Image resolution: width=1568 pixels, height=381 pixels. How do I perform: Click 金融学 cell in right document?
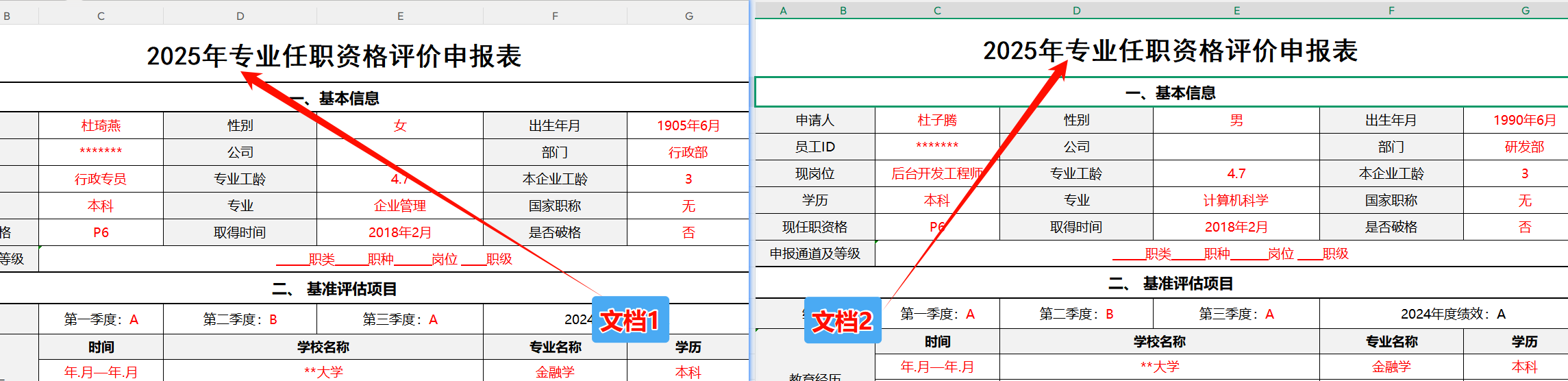[1391, 367]
